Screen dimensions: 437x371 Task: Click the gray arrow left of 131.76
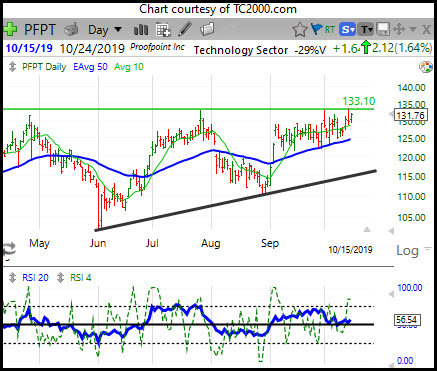point(391,115)
